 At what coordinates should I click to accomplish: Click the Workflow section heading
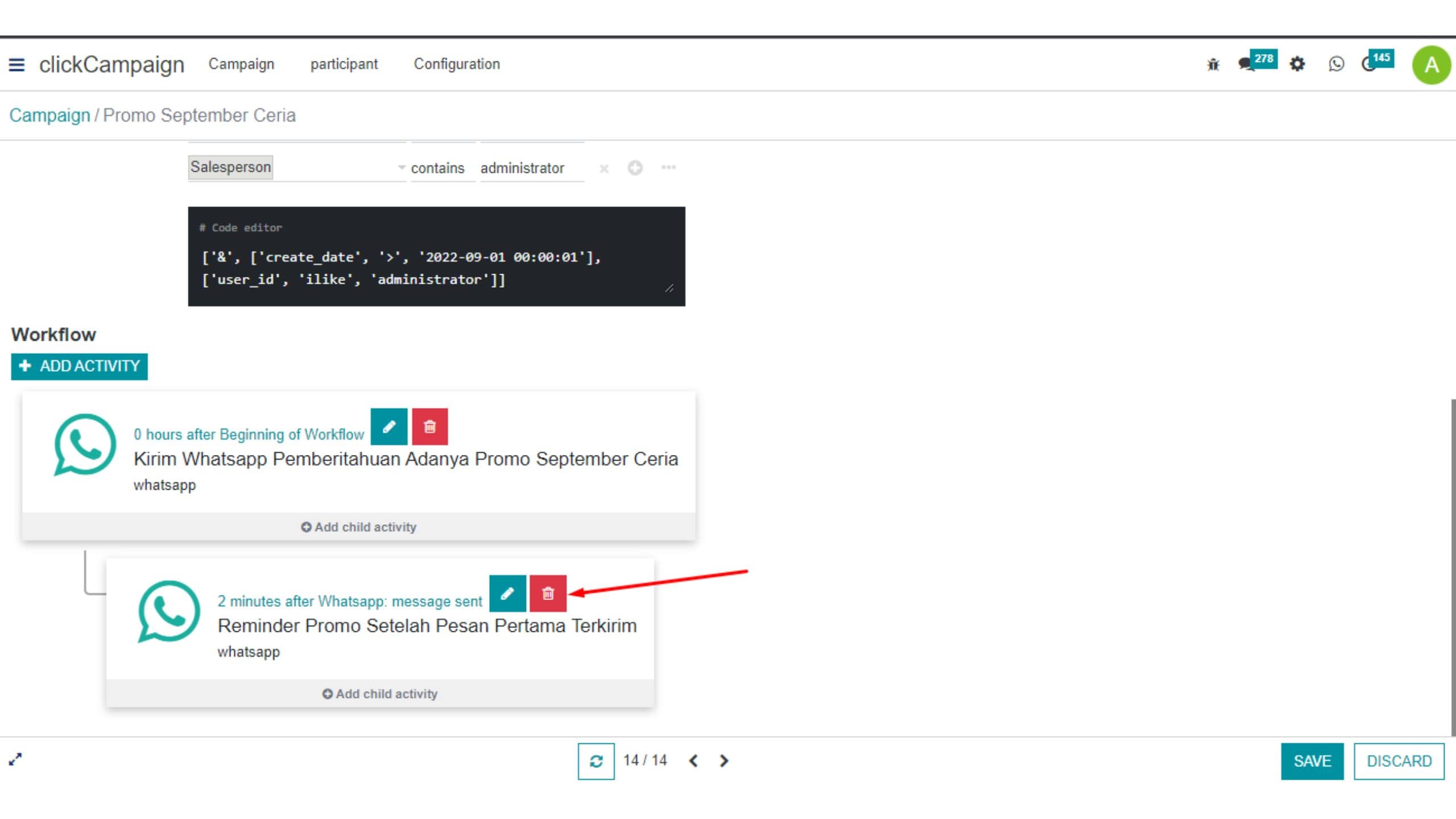point(53,334)
